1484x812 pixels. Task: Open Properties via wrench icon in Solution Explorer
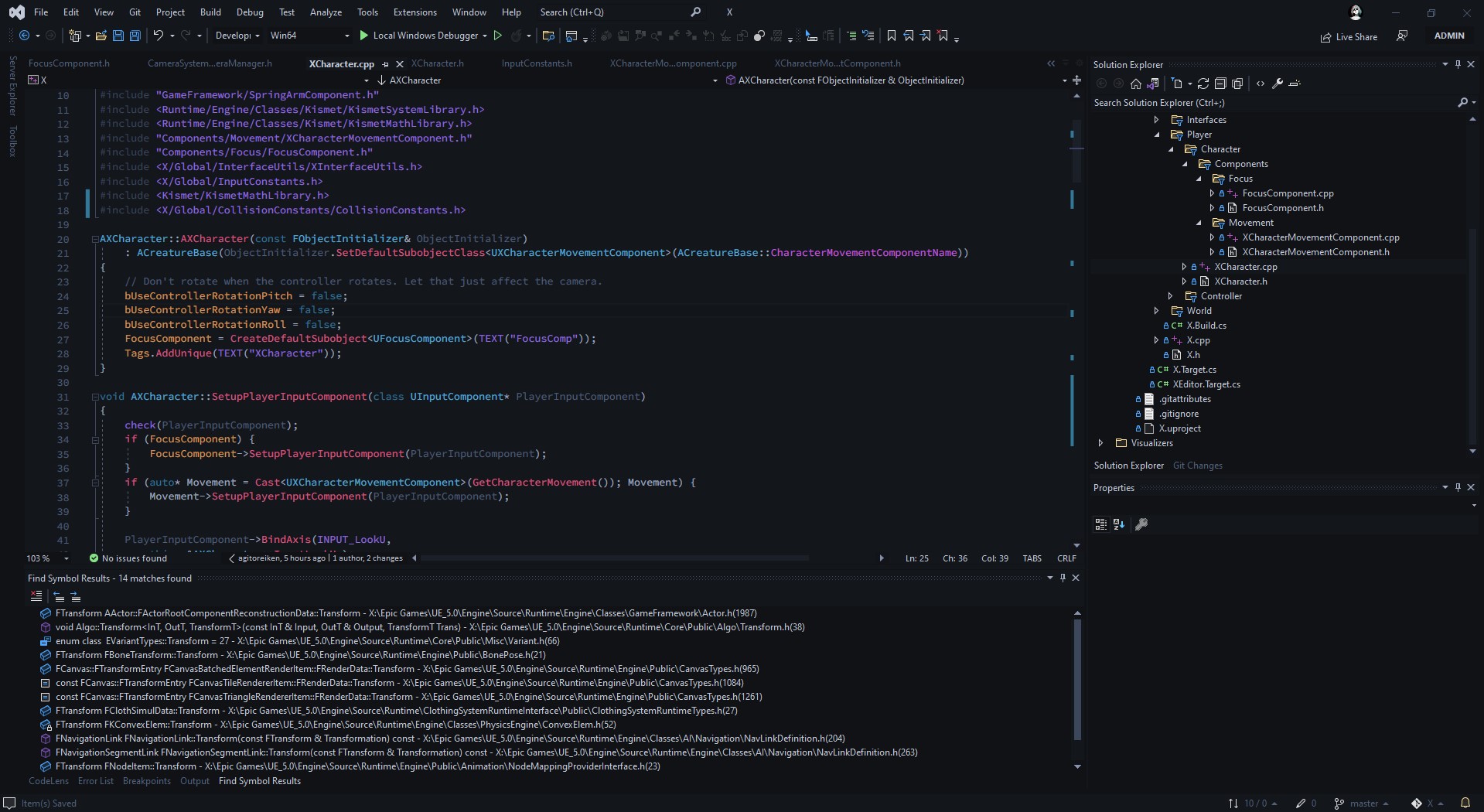(x=1278, y=84)
